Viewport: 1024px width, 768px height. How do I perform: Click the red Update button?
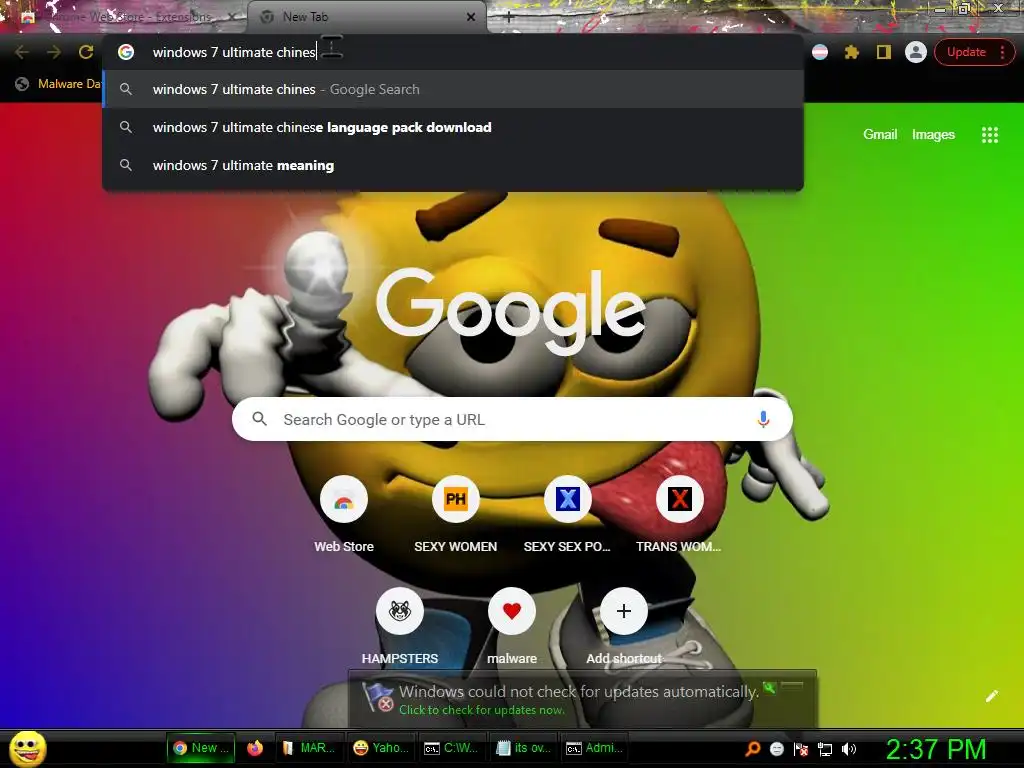966,52
